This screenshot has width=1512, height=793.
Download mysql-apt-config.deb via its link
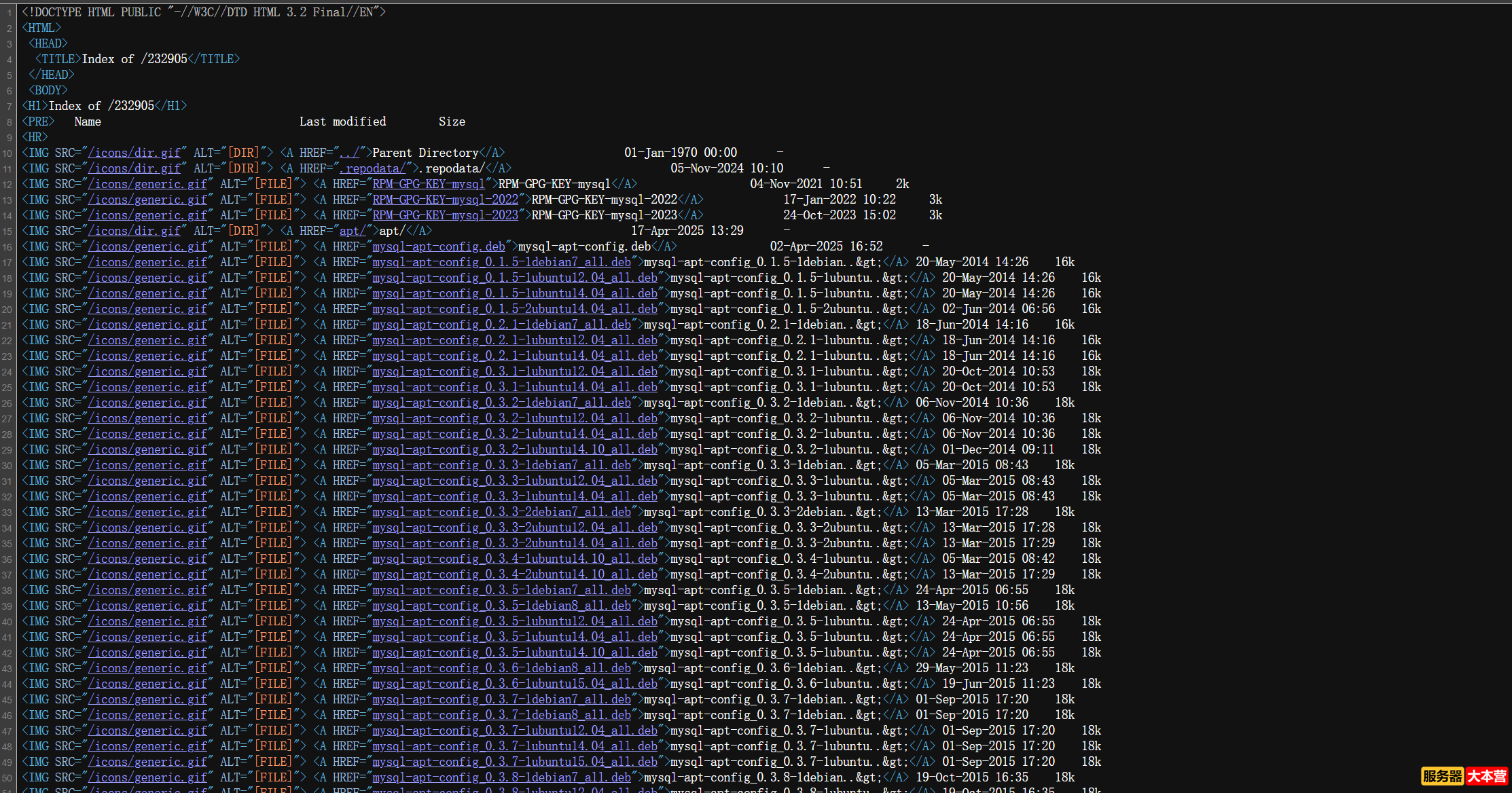pyautogui.click(x=438, y=246)
